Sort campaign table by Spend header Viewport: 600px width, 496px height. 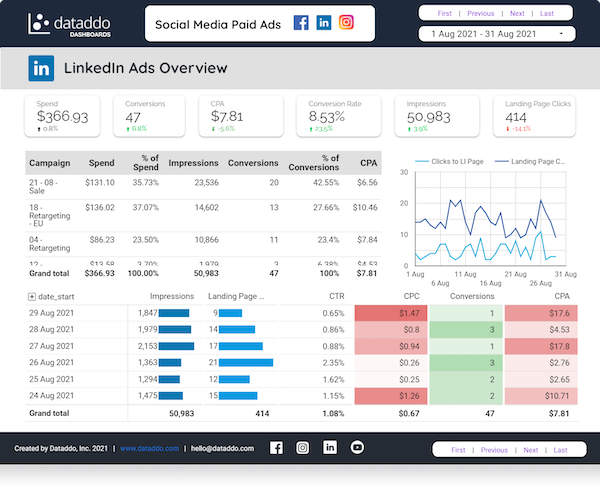101,163
